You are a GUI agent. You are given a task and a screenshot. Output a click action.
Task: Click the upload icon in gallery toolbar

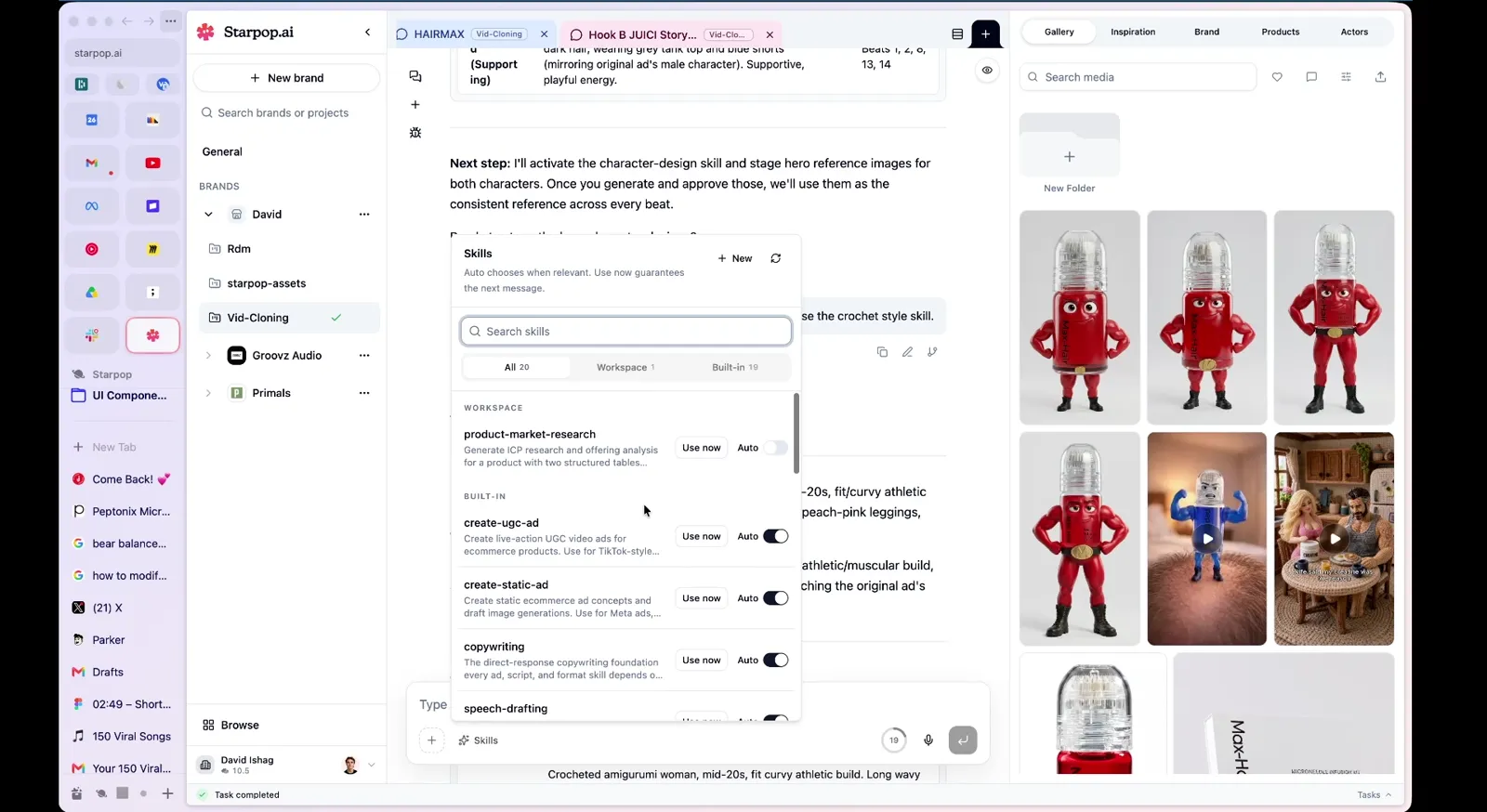(1381, 77)
